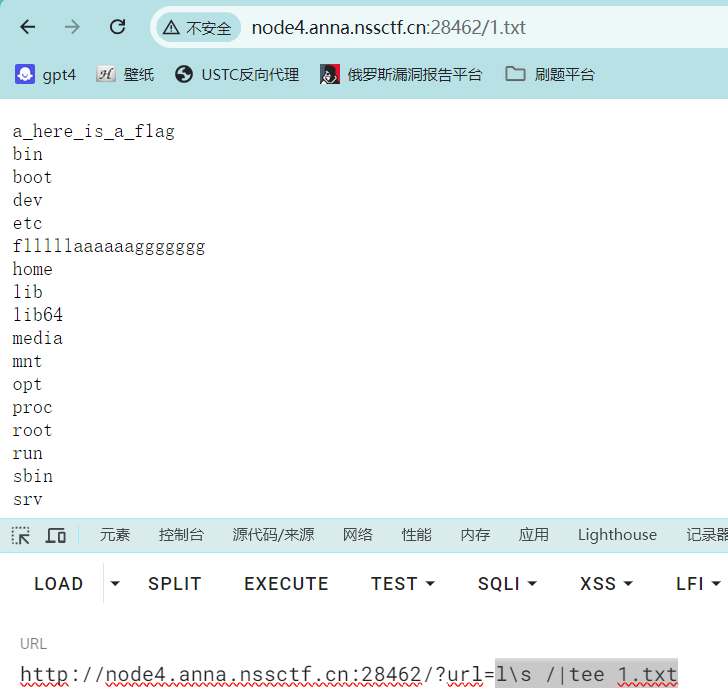Open the 刷题平台 bookmark folder
Viewport: 728px width, 689px height.
pyautogui.click(x=550, y=74)
